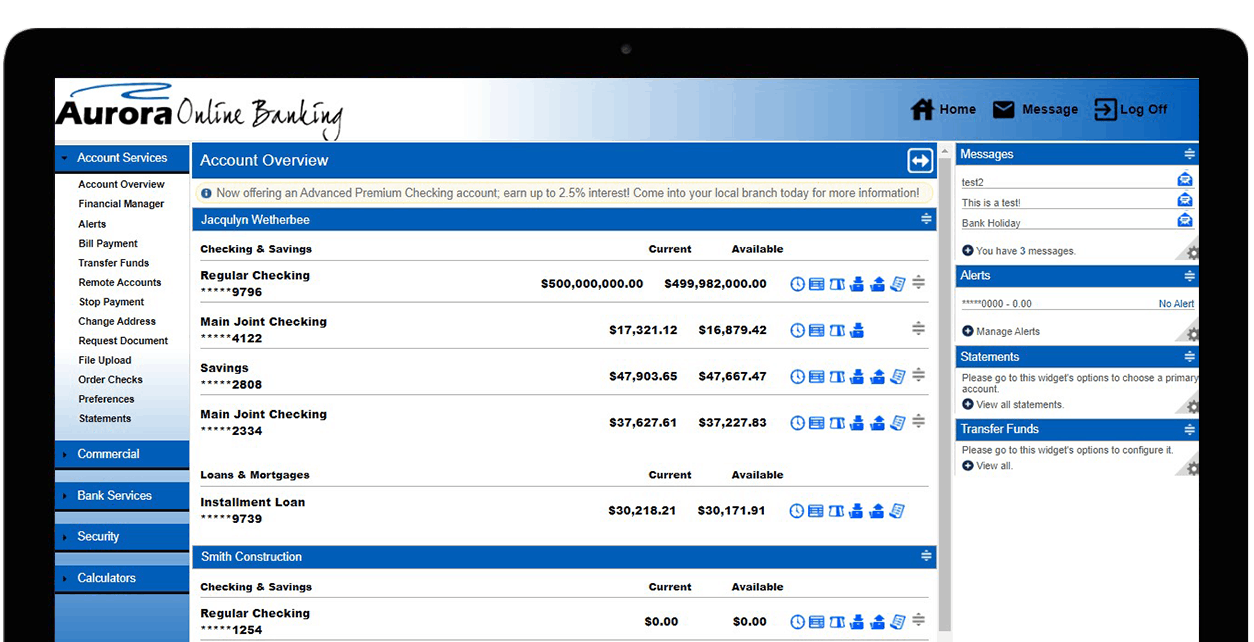Viewport: 1254px width, 642px height.
Task: Click the up-arrow tray icon for Savings 2808
Action: click(877, 377)
